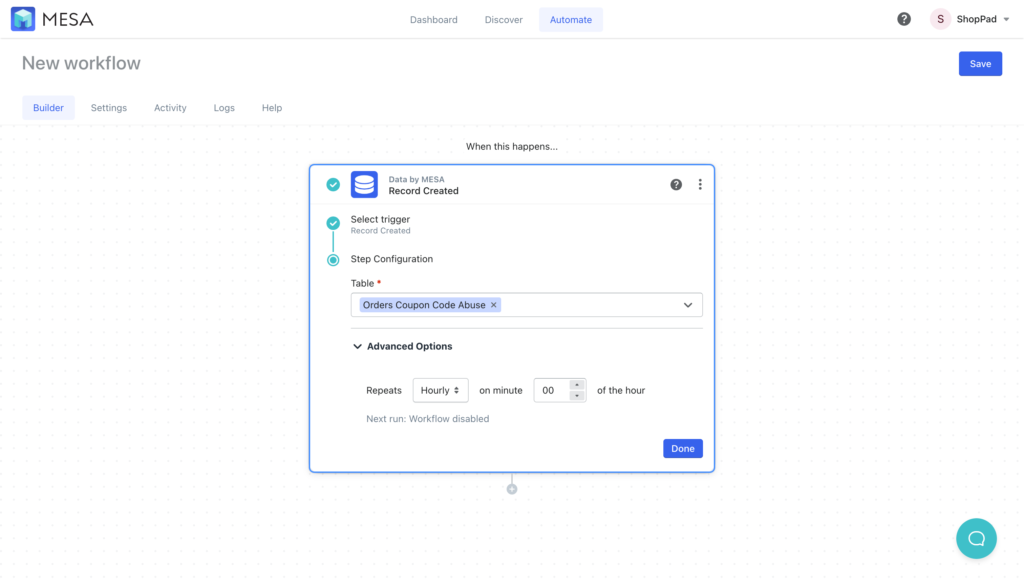The width and height of the screenshot is (1024, 586).
Task: Go to the Dashboard page
Action: coord(433,18)
